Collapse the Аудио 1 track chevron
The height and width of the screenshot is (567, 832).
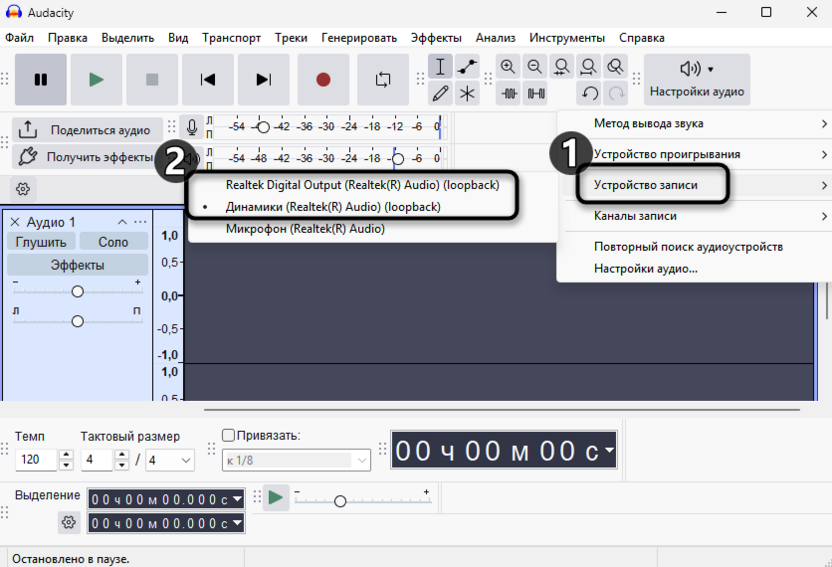(x=122, y=222)
